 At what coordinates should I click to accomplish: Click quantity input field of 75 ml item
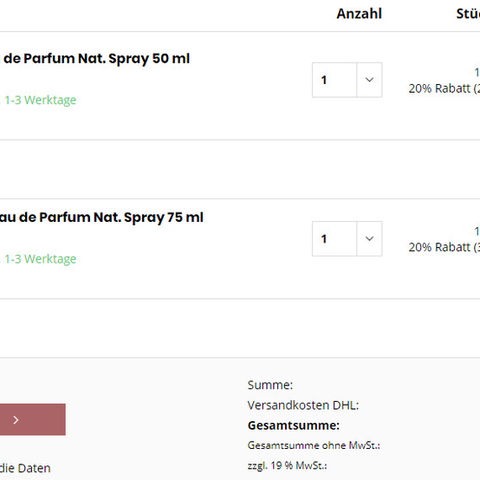[334, 239]
